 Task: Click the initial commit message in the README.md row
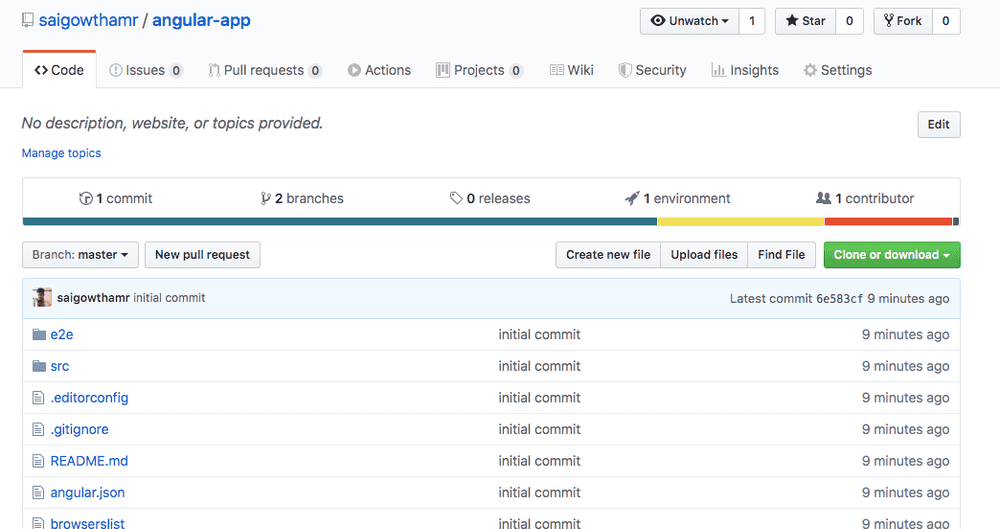pos(540,461)
